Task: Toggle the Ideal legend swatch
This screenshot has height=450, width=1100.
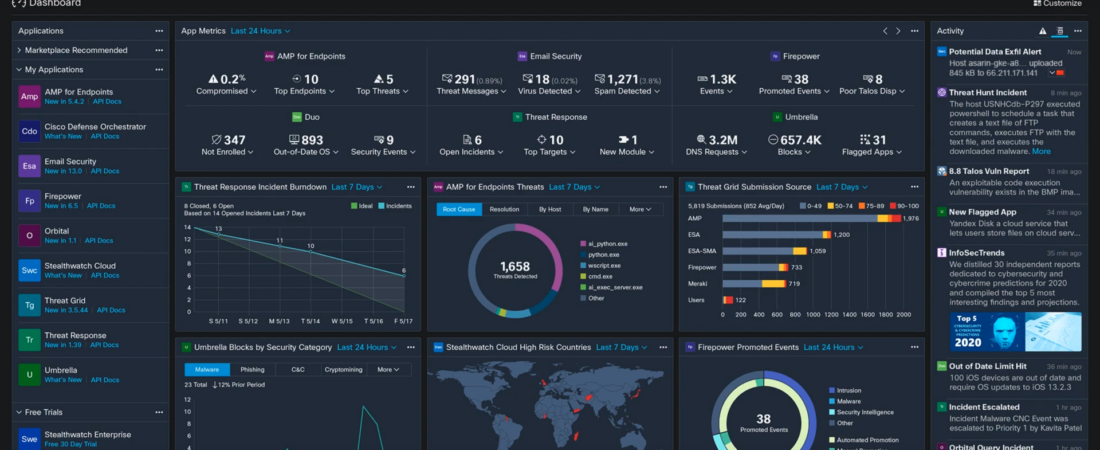Action: tap(354, 206)
